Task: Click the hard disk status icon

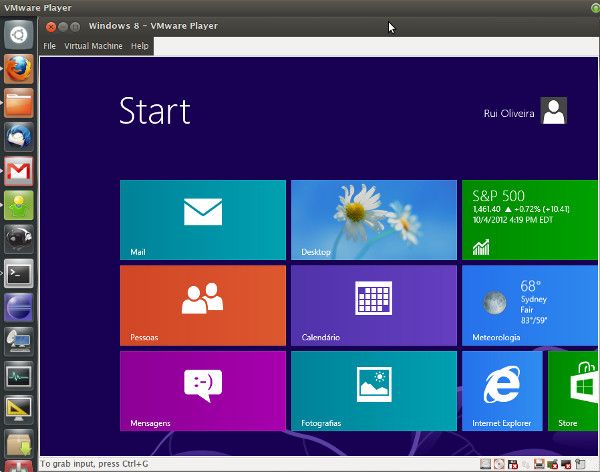Action: pos(485,464)
